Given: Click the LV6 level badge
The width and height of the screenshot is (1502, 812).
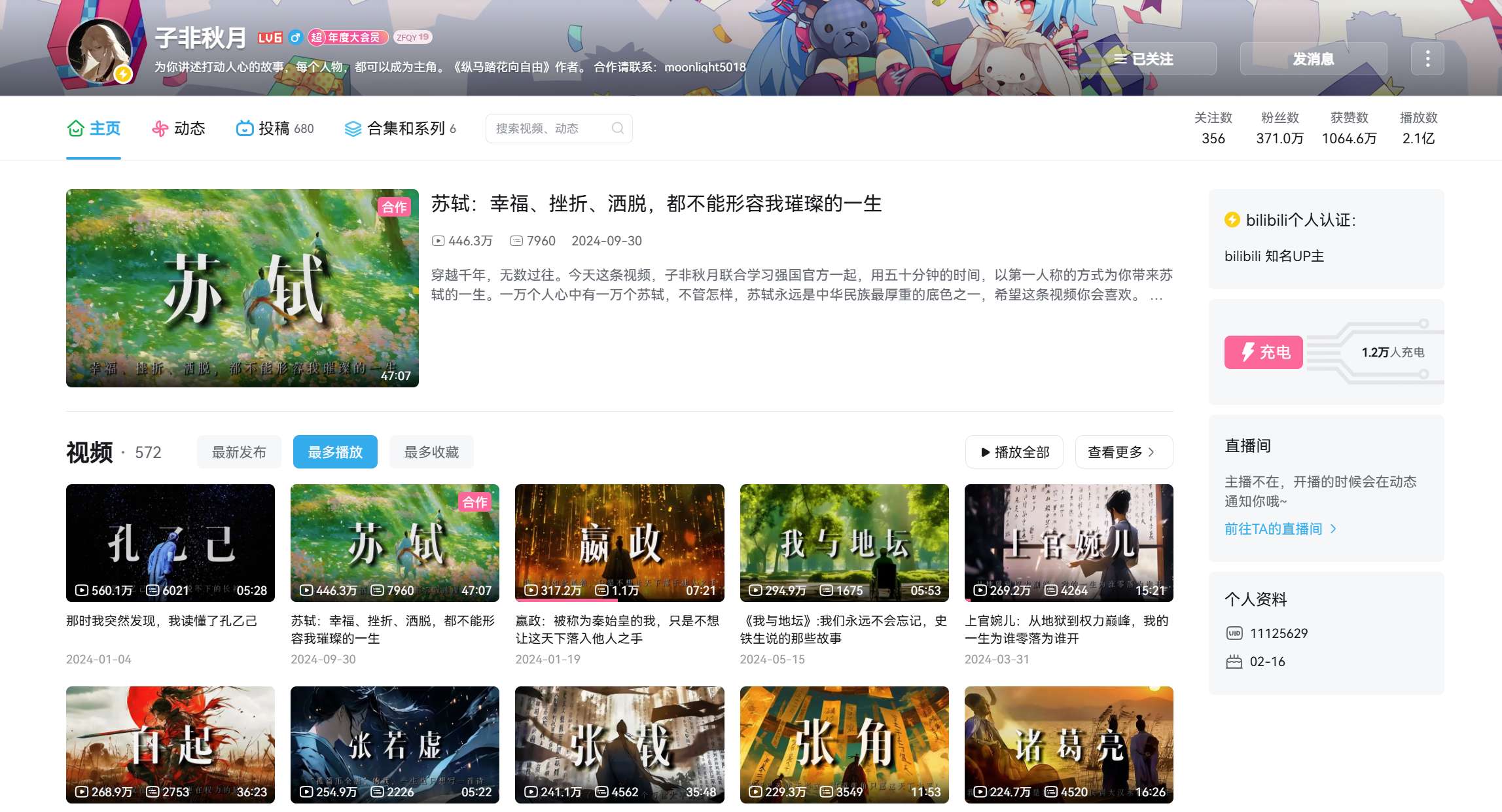Looking at the screenshot, I should coord(270,38).
